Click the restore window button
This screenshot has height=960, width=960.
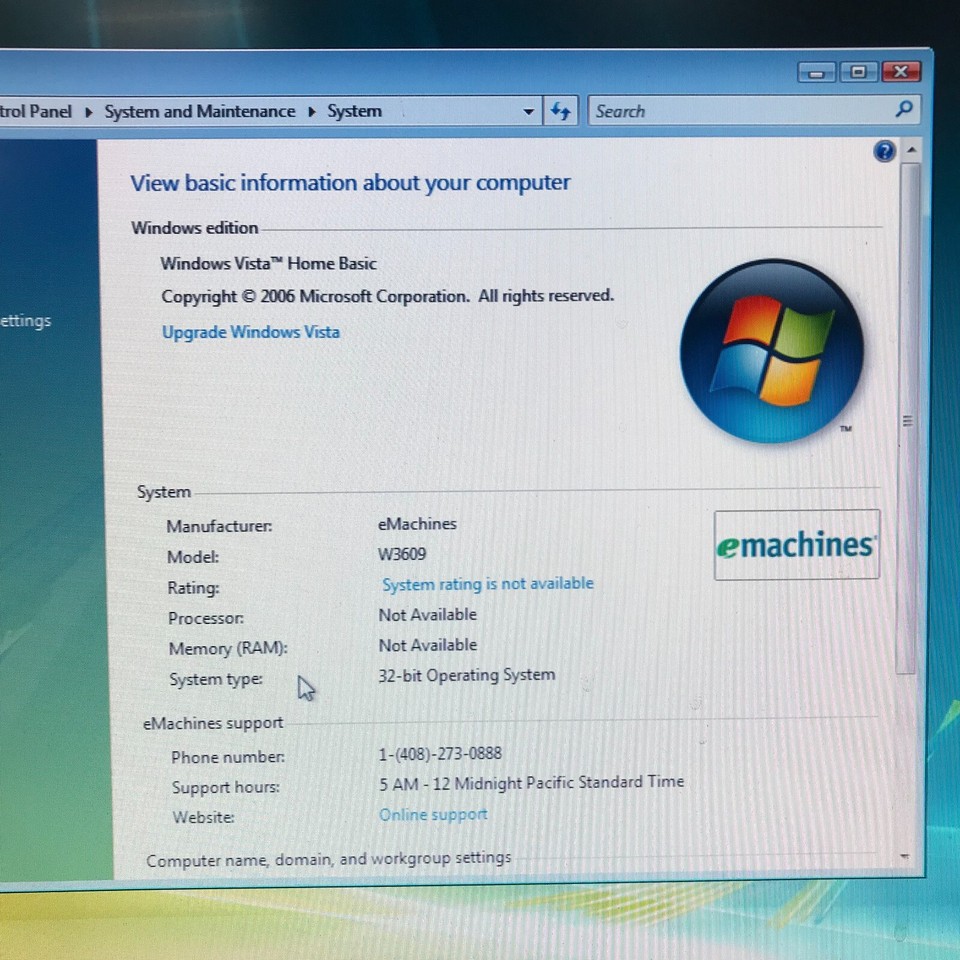[x=858, y=71]
